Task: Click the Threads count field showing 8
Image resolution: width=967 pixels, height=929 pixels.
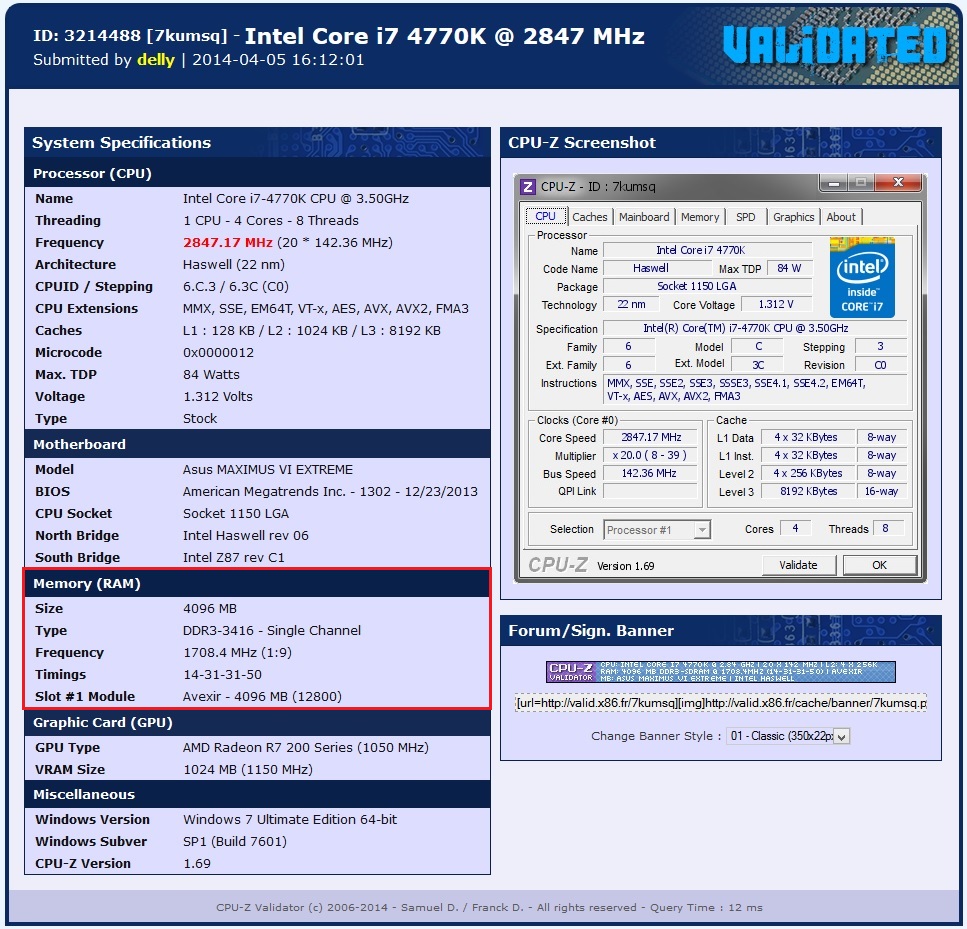Action: pyautogui.click(x=889, y=529)
